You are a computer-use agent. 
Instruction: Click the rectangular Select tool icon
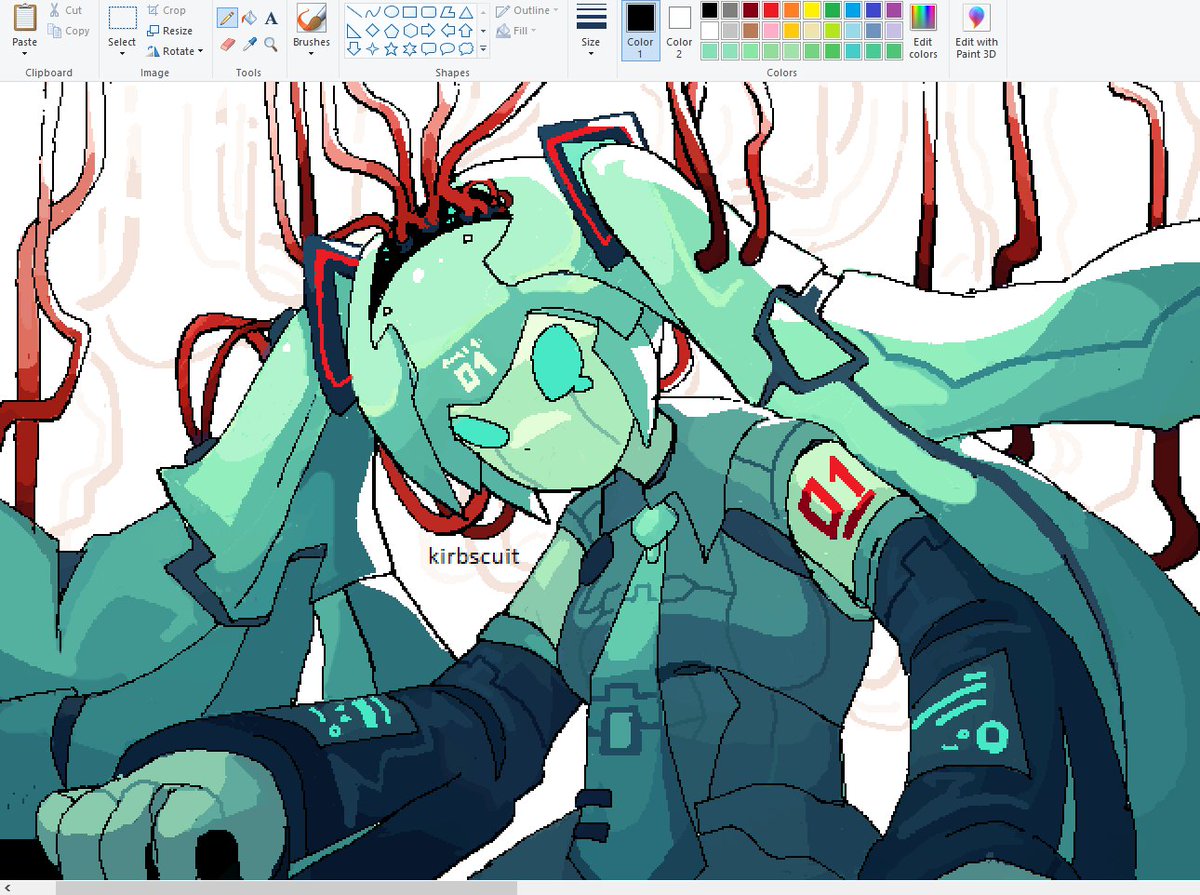coord(122,18)
